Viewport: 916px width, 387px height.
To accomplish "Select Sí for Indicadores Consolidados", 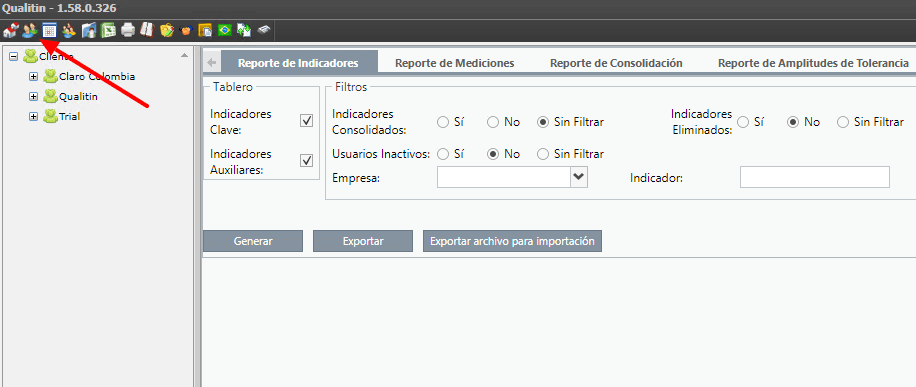I will 443,122.
